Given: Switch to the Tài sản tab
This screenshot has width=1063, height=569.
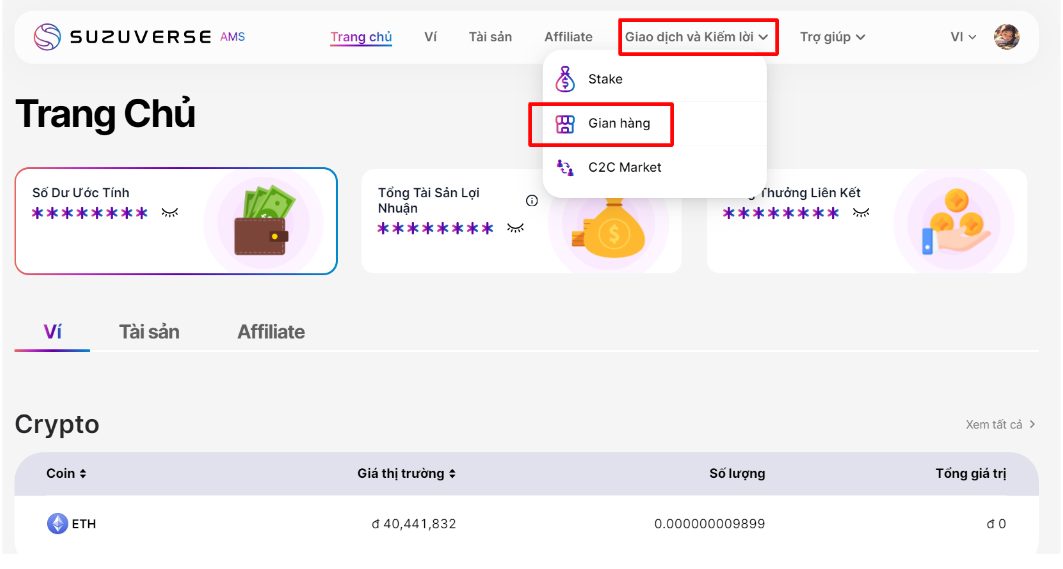Looking at the screenshot, I should [x=149, y=332].
